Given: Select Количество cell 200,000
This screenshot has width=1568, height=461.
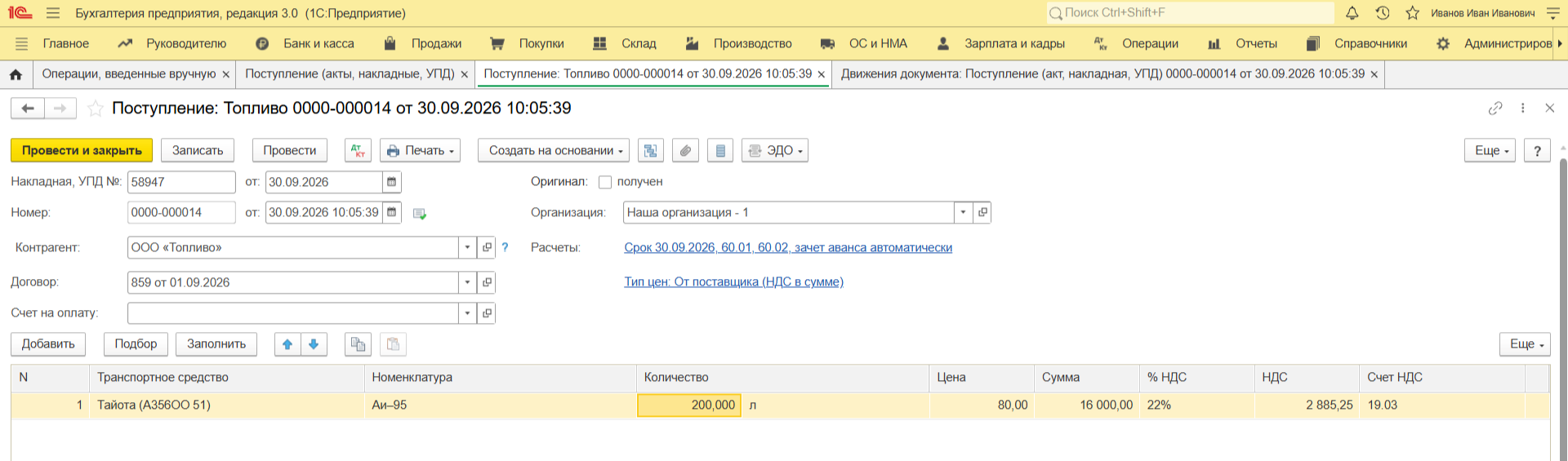Looking at the screenshot, I should point(688,406).
